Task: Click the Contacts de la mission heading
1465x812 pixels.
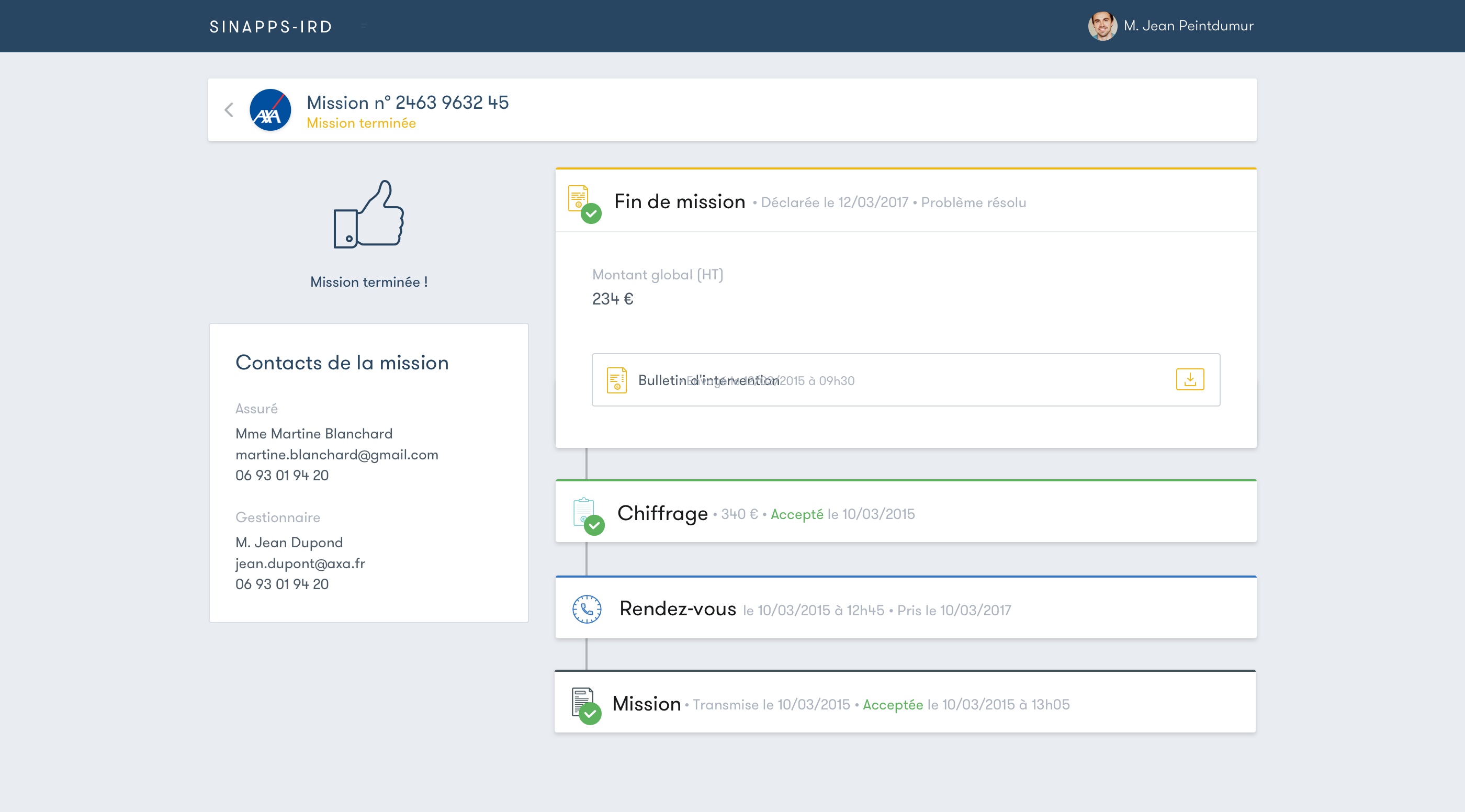Action: click(x=342, y=363)
